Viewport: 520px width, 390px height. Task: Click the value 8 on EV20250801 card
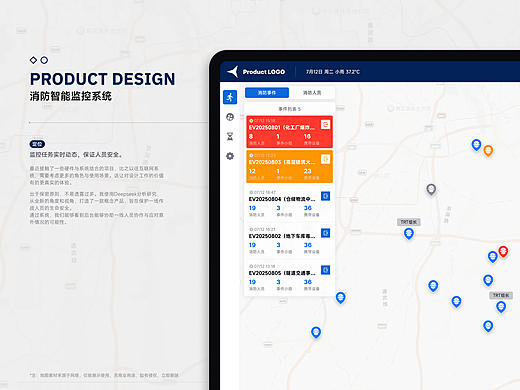[x=251, y=136]
